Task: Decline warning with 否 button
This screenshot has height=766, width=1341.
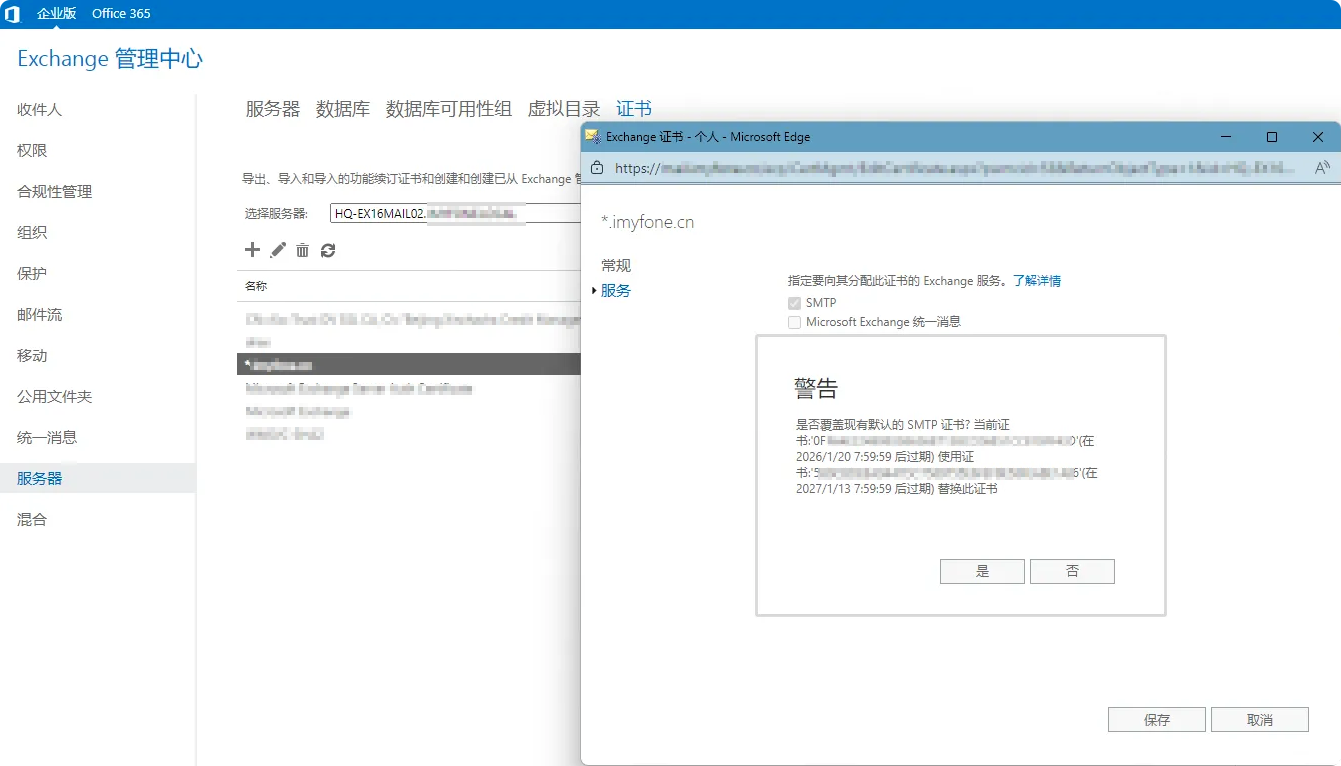Action: click(x=1072, y=571)
